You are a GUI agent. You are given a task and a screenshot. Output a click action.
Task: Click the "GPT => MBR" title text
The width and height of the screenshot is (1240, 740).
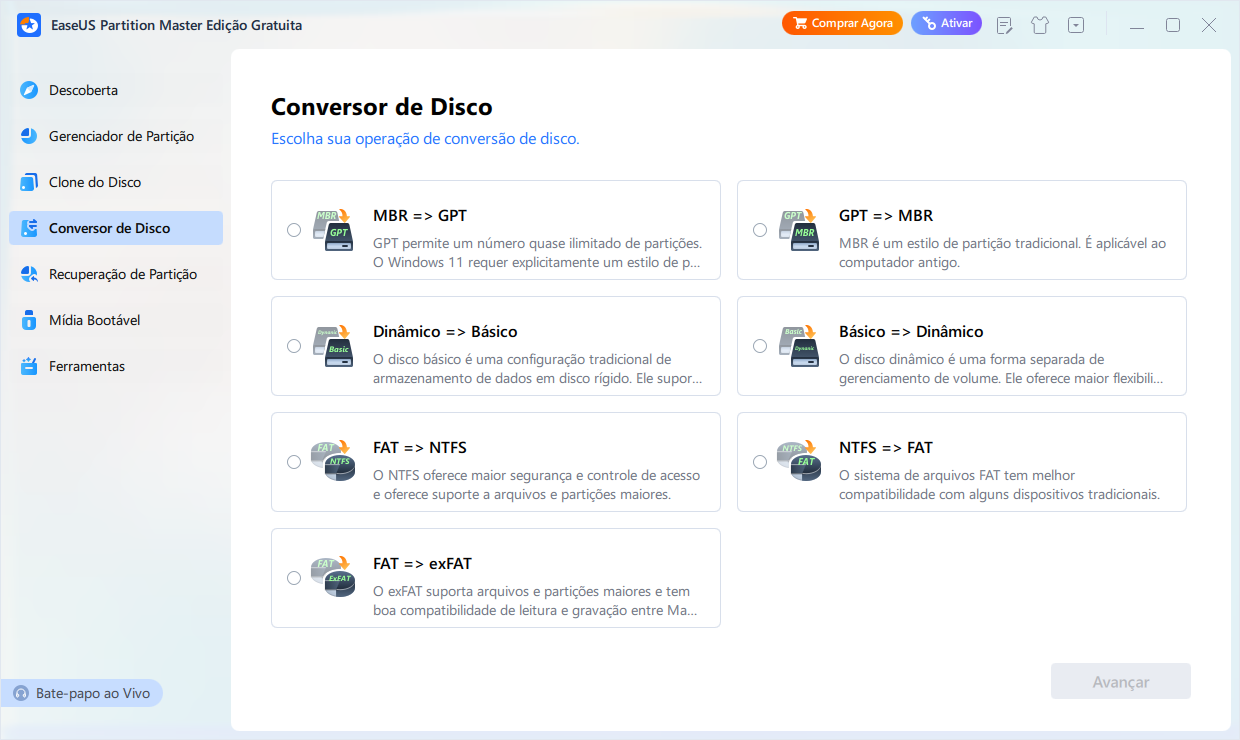[x=886, y=216]
